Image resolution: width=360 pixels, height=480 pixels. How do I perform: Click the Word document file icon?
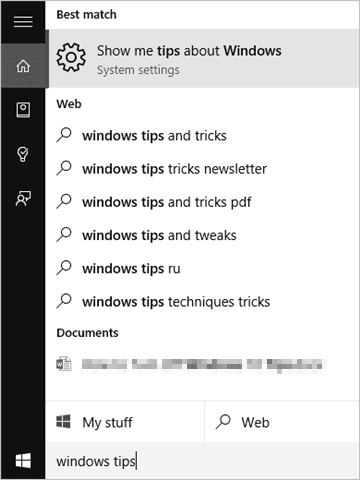coord(64,364)
